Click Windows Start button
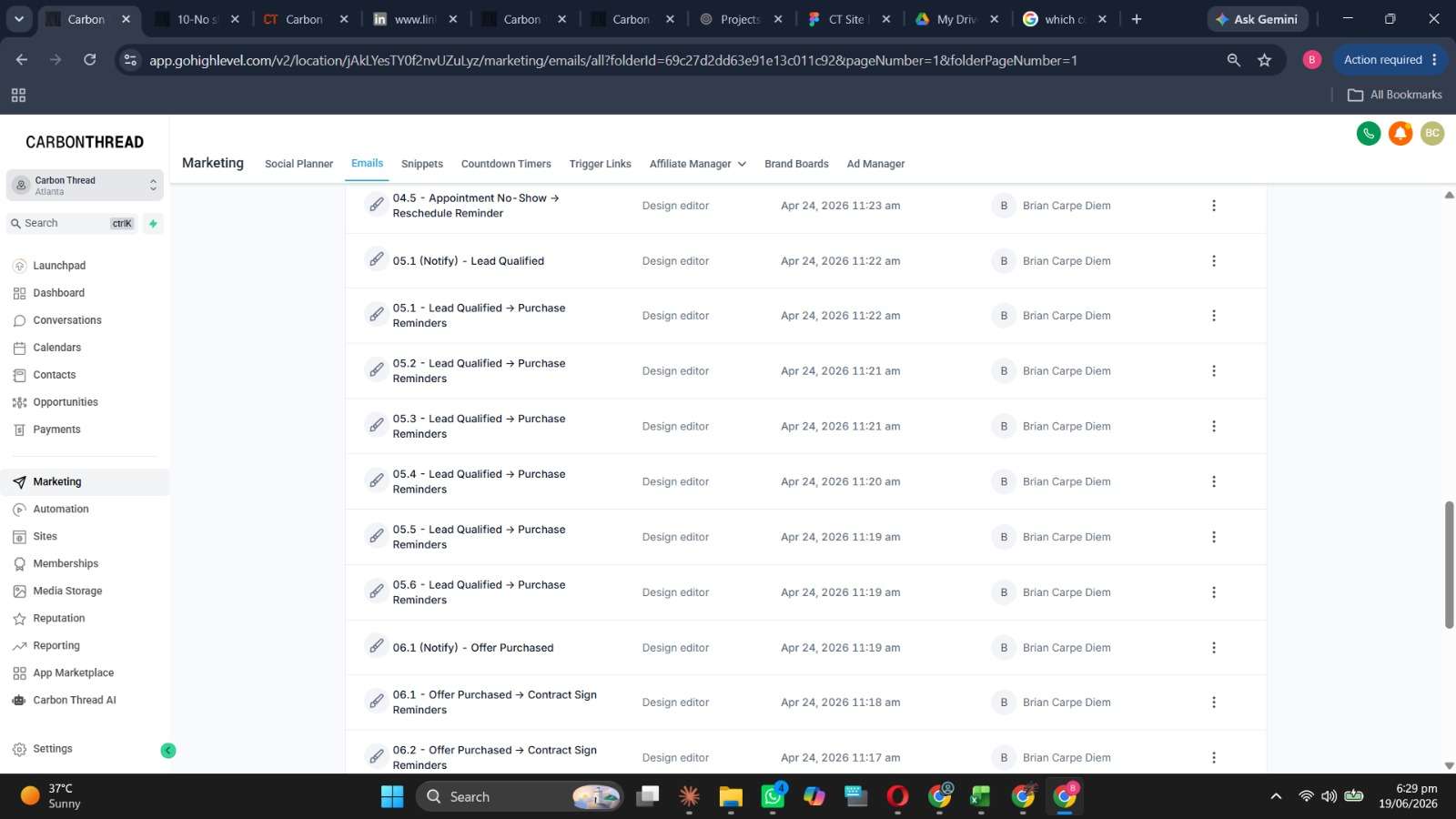The image size is (1456, 819). pyautogui.click(x=392, y=797)
